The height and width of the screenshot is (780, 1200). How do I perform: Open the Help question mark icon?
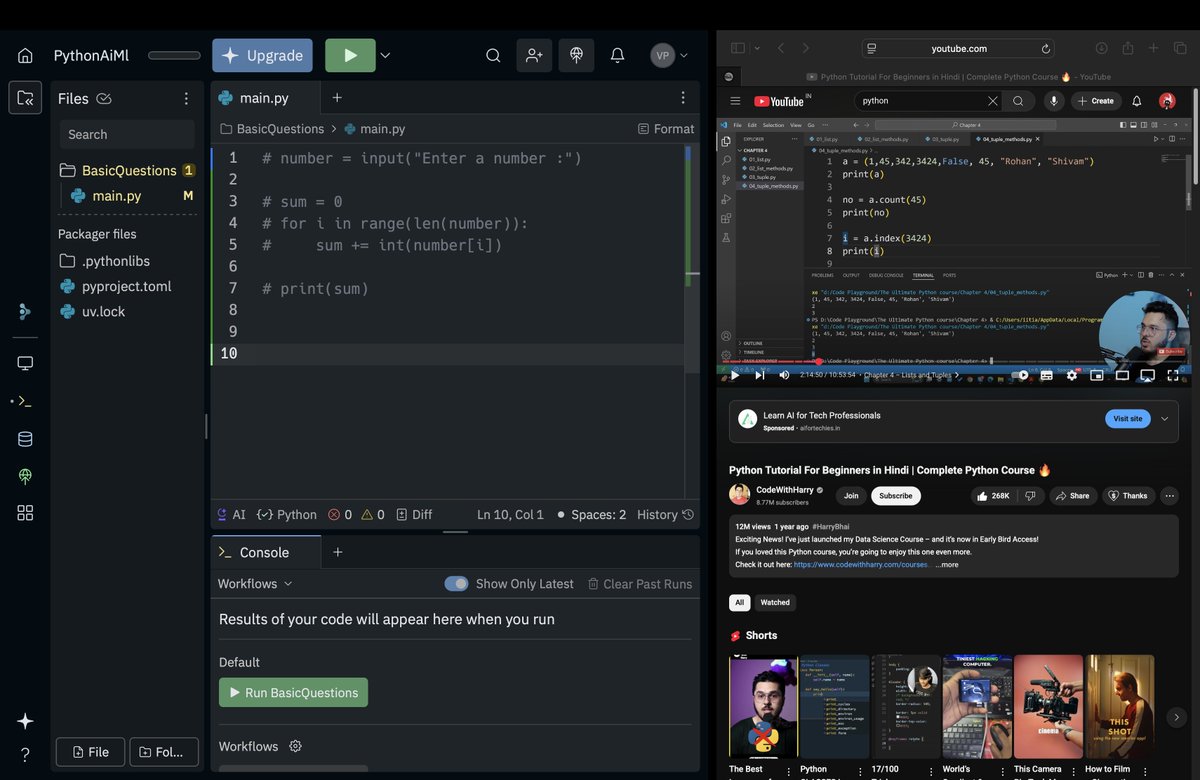tap(25, 755)
